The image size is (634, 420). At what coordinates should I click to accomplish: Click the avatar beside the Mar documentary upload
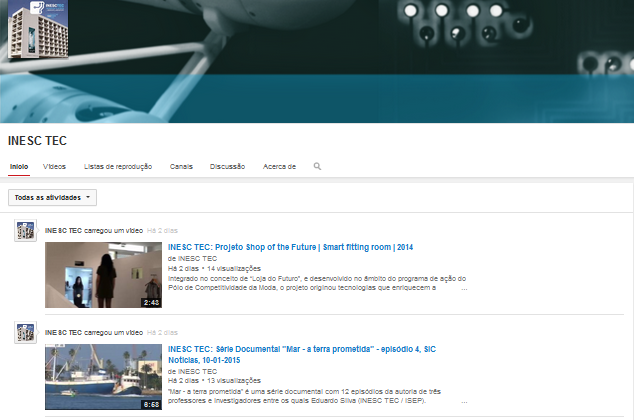(25, 332)
